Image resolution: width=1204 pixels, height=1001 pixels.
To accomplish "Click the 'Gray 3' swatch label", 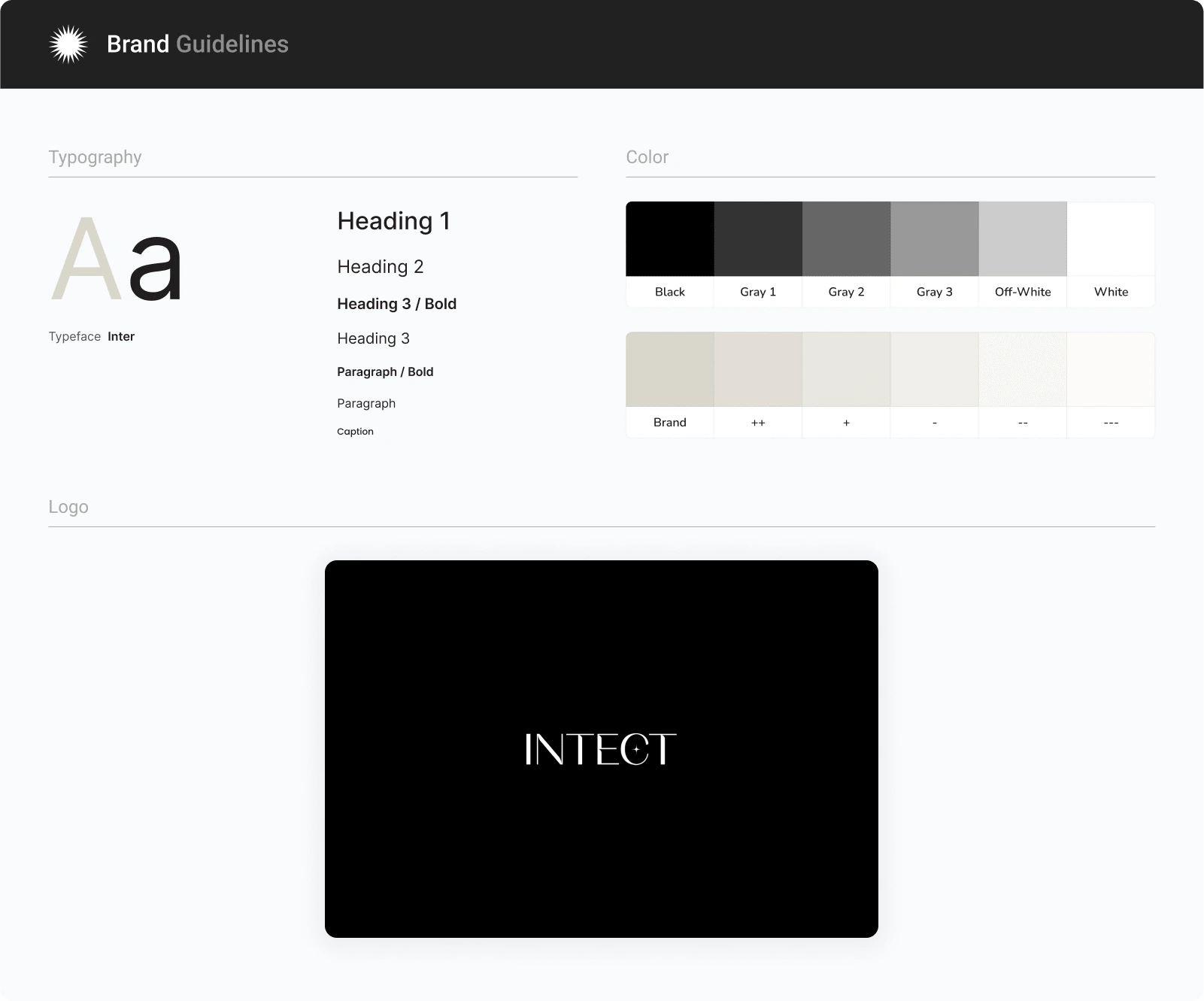I will point(935,292).
